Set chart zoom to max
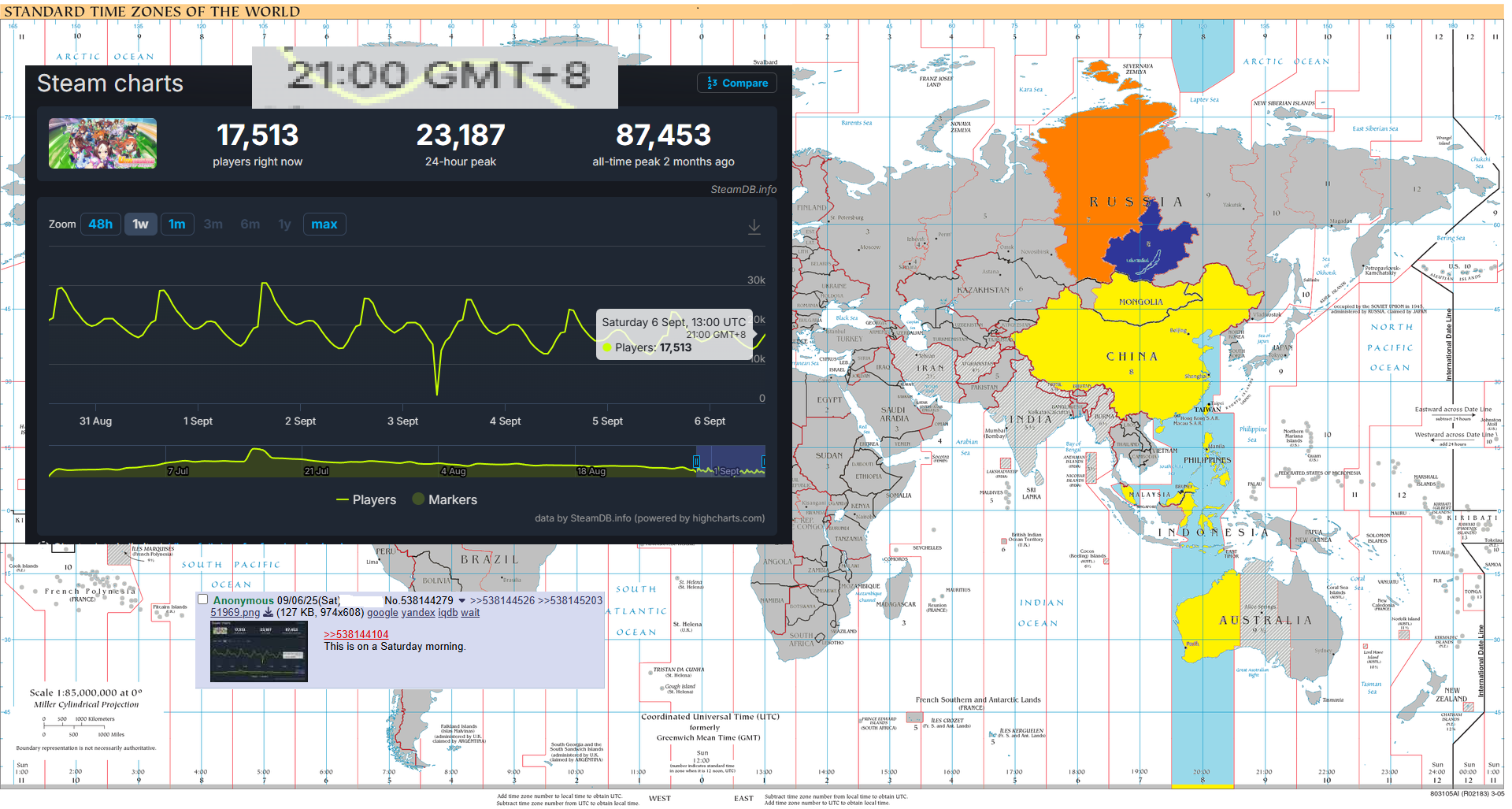 [324, 225]
